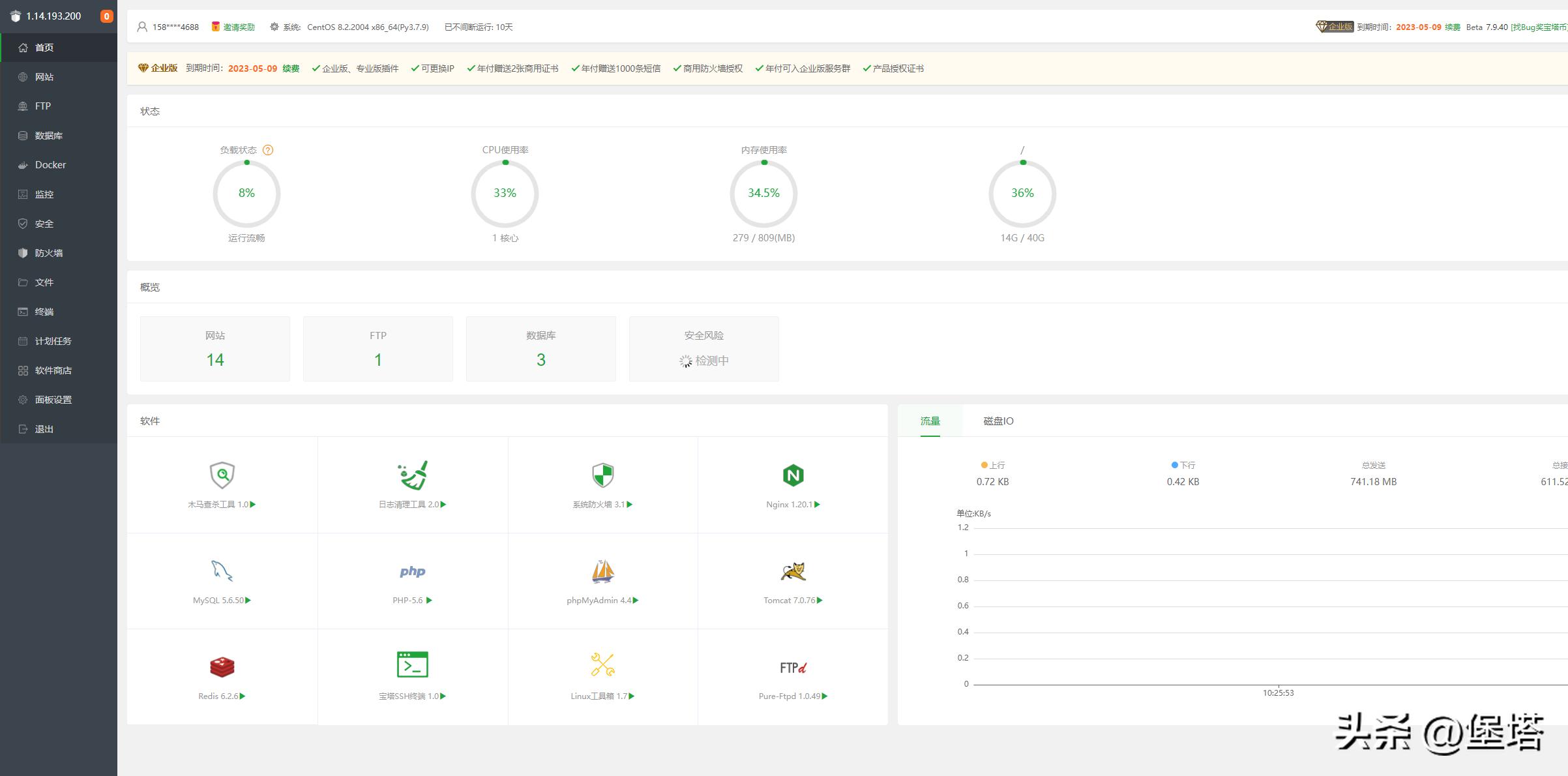The image size is (1568, 776).
Task: Open Docker in the sidebar menu
Action: 50,165
